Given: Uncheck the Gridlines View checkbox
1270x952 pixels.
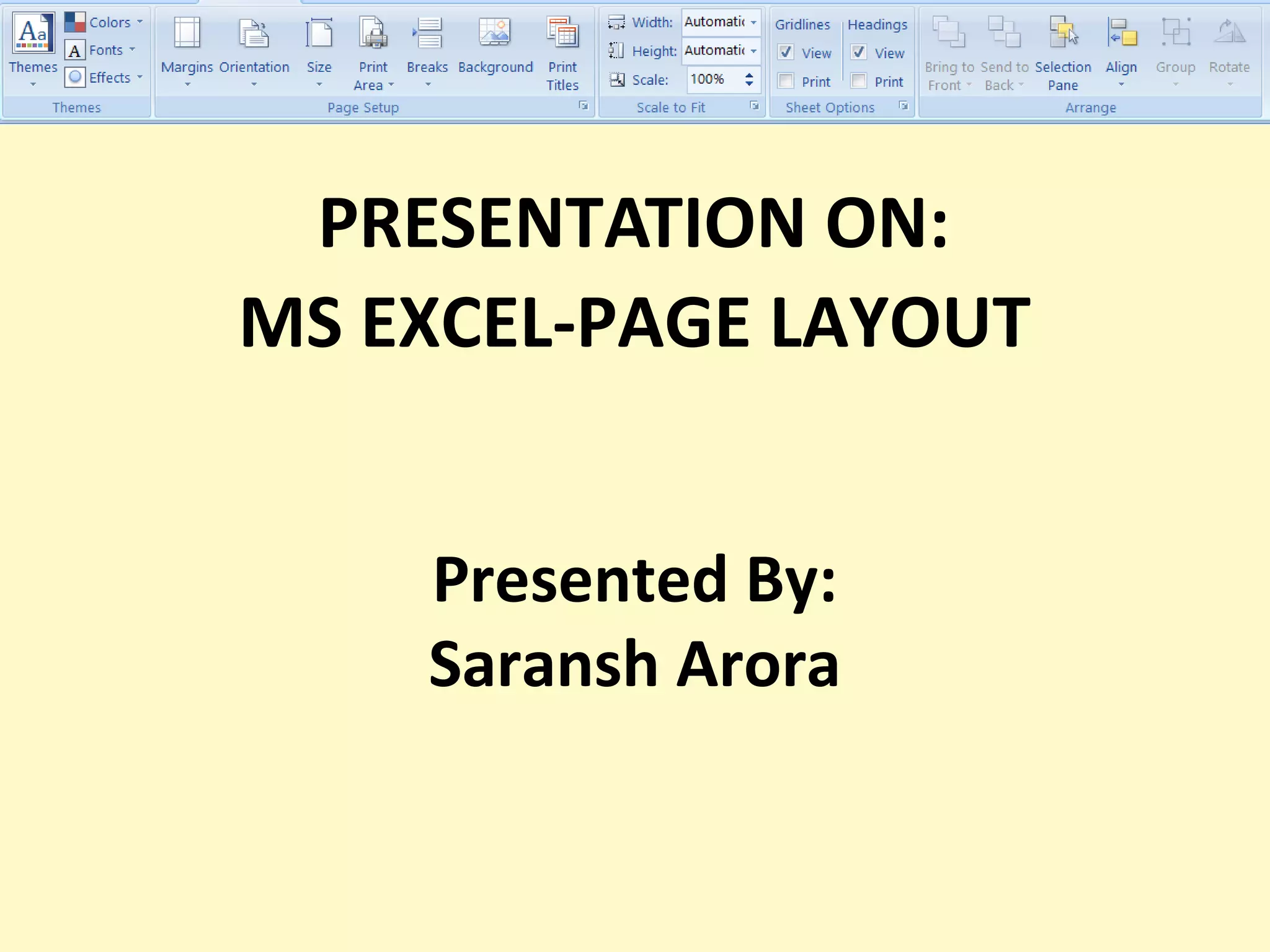Looking at the screenshot, I should (x=786, y=53).
